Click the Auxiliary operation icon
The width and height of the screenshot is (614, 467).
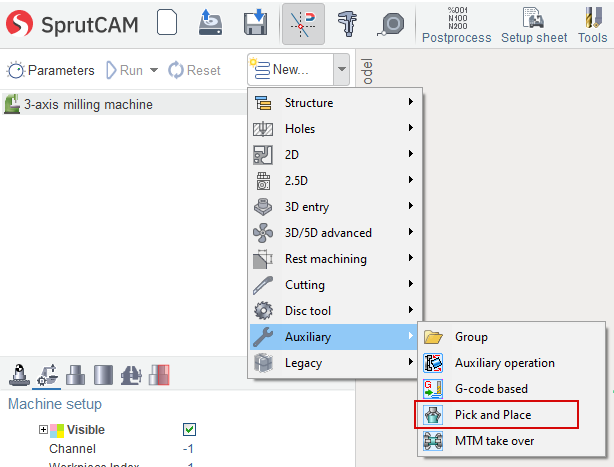click(433, 363)
